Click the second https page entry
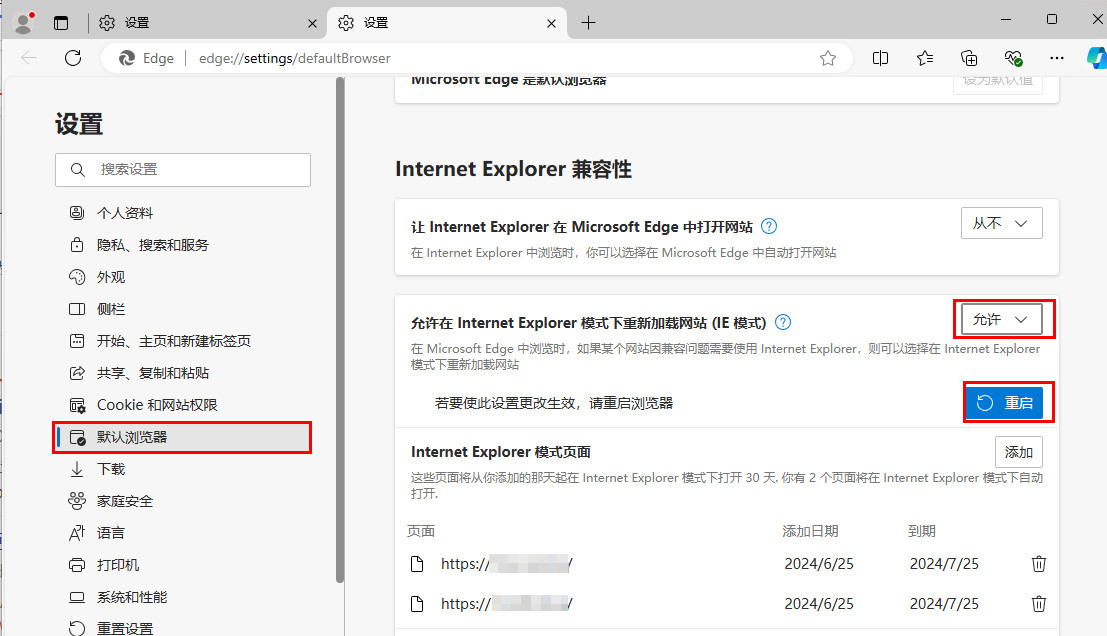Screen dimensions: 1107x636 tap(506, 604)
